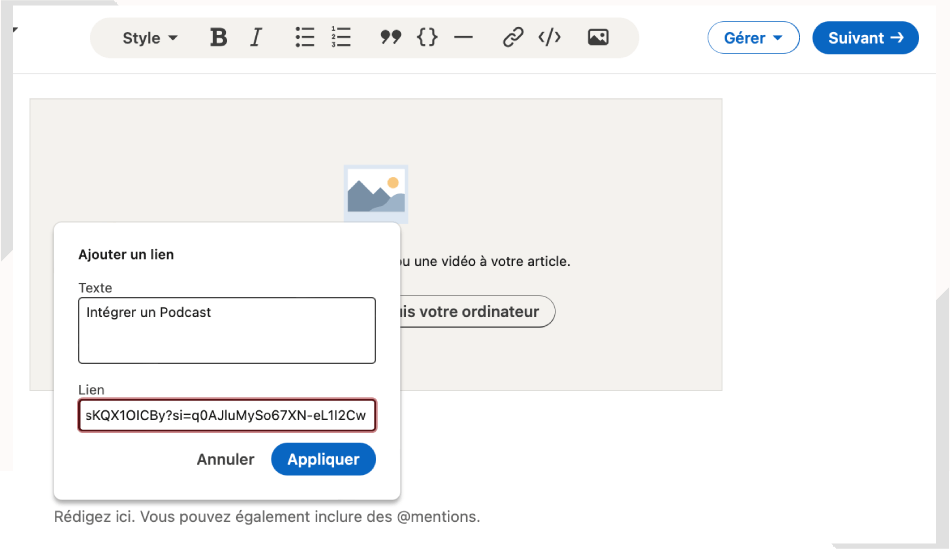Insert a code block with braces icon
The height and width of the screenshot is (549, 950).
pyautogui.click(x=427, y=38)
